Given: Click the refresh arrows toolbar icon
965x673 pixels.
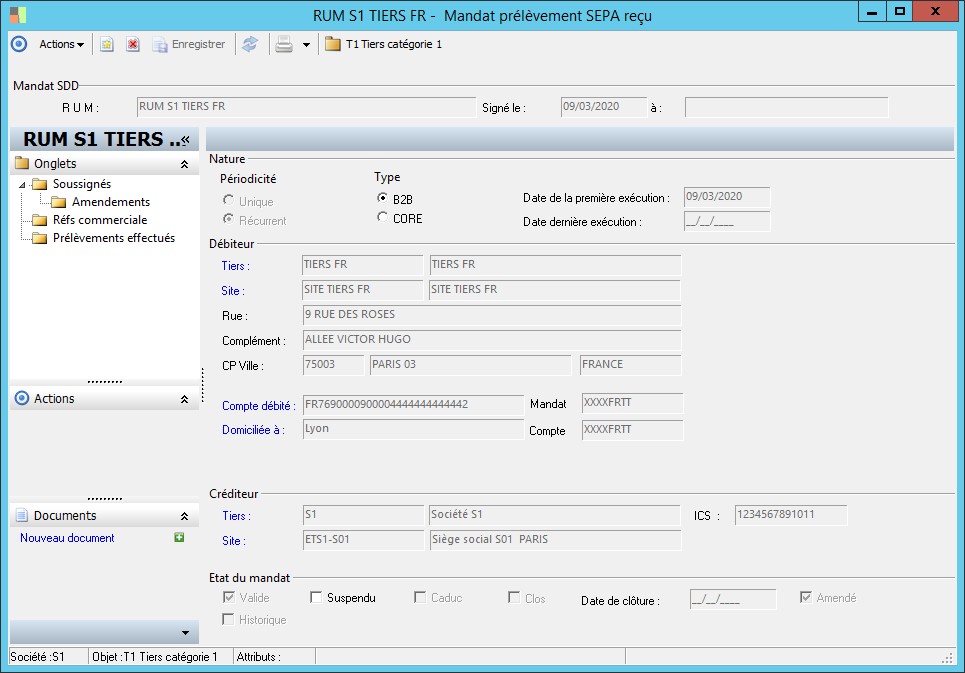Looking at the screenshot, I should pos(250,45).
